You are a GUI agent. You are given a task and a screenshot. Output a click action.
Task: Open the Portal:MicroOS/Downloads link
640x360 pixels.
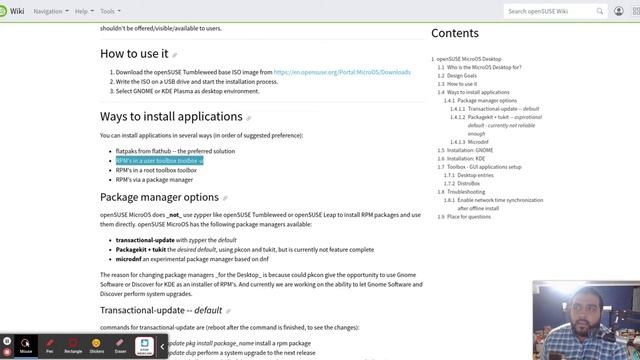342,72
